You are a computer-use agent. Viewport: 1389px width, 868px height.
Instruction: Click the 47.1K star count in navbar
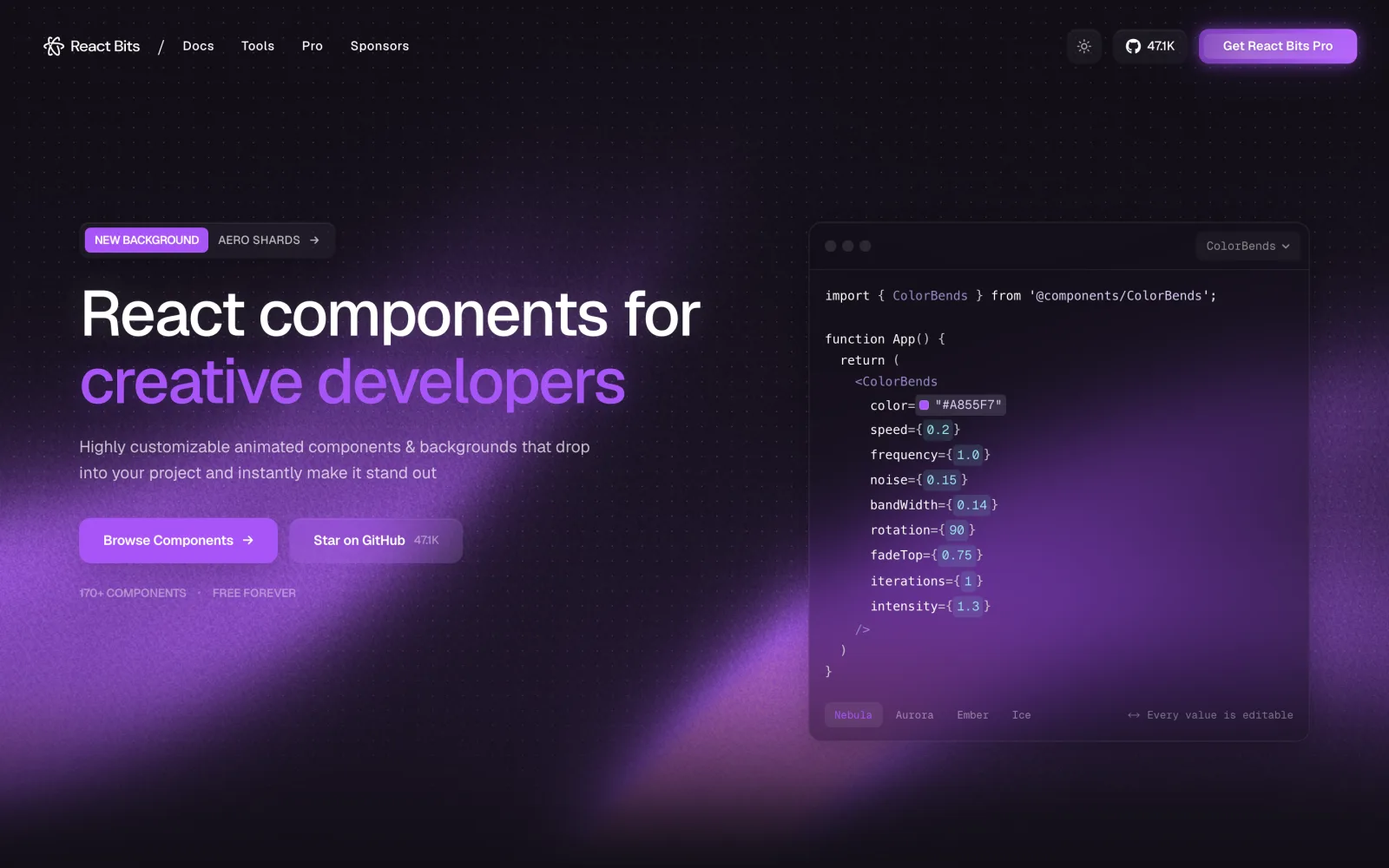pos(1161,46)
